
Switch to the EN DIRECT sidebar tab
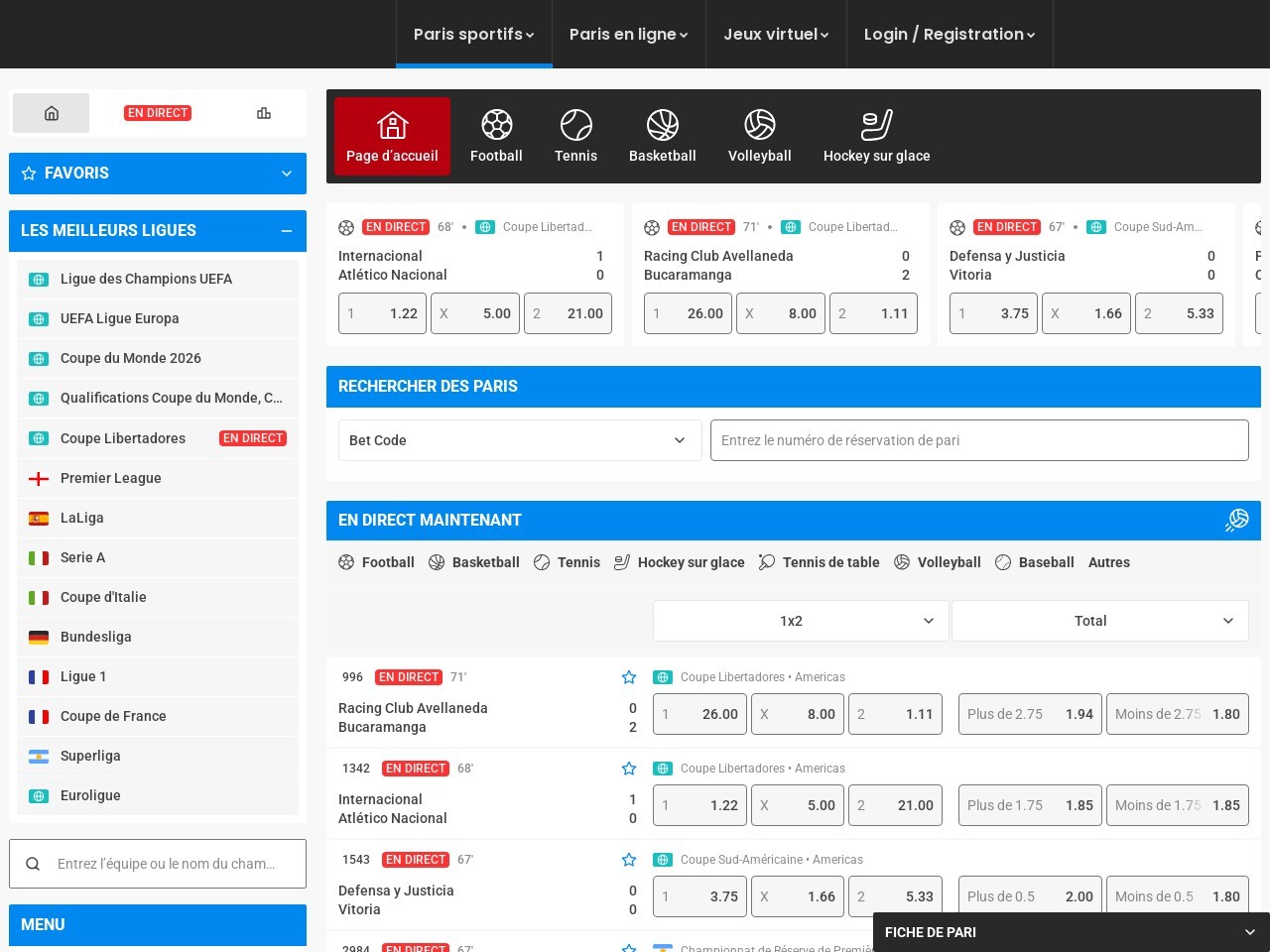[158, 113]
